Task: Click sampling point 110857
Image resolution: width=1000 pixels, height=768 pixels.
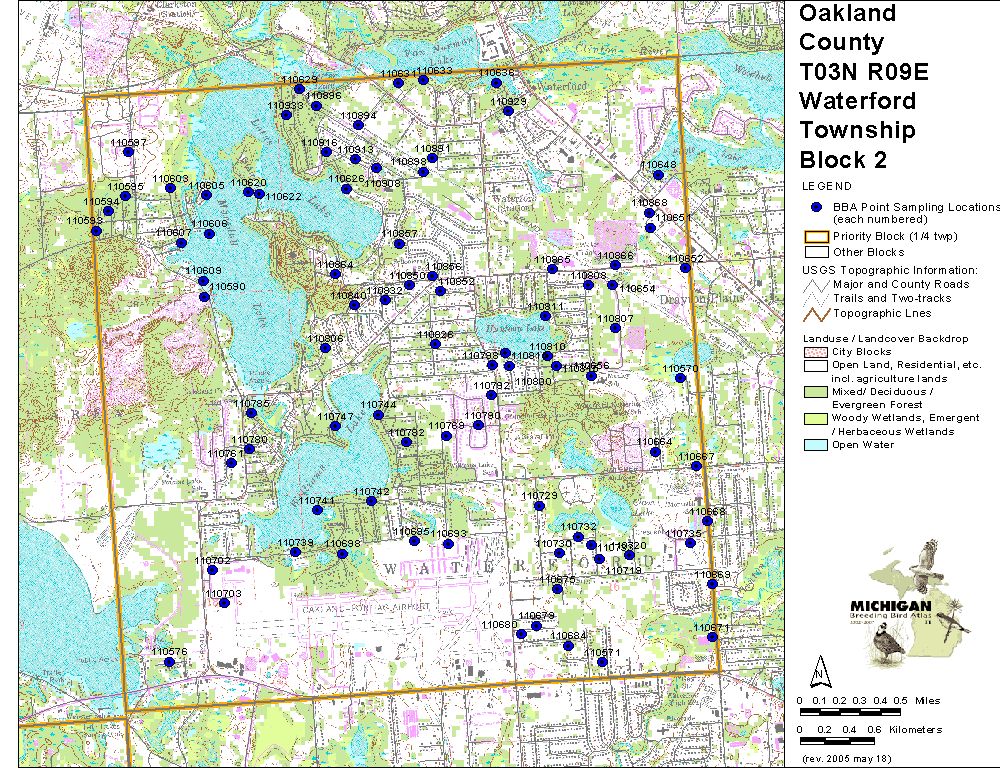Action: click(399, 242)
